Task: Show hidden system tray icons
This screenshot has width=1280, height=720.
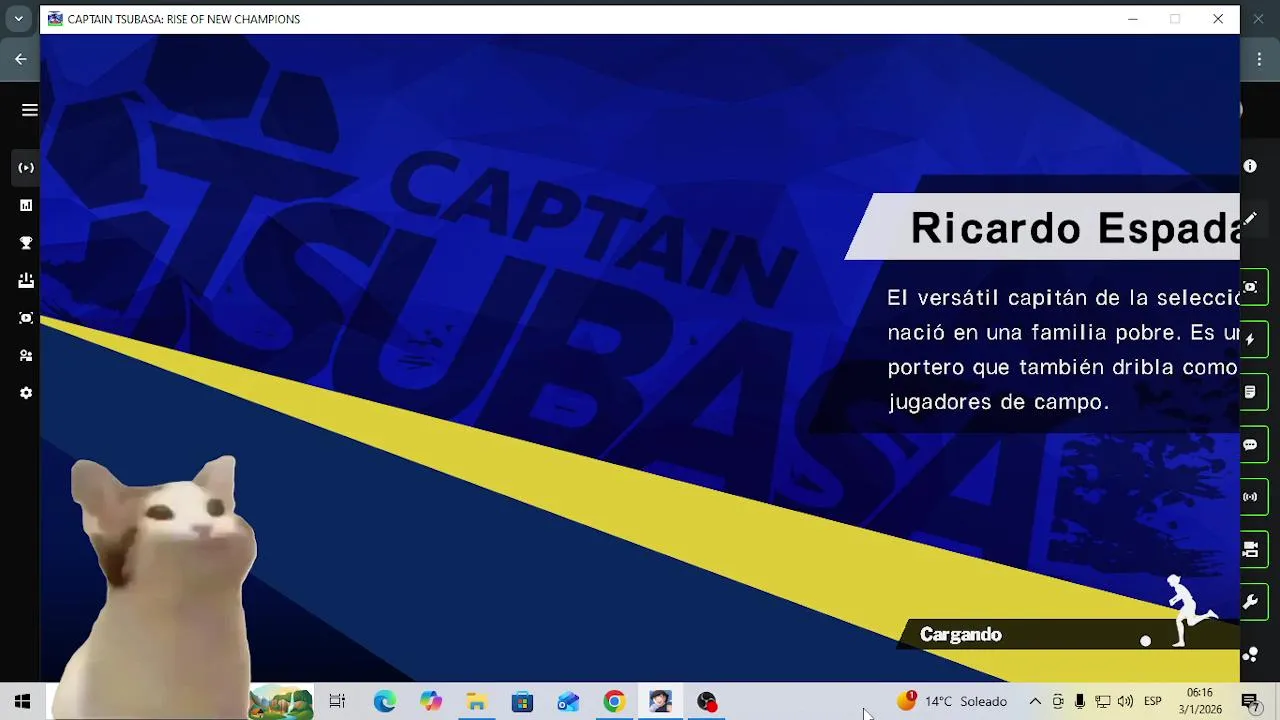Action: coord(1035,702)
